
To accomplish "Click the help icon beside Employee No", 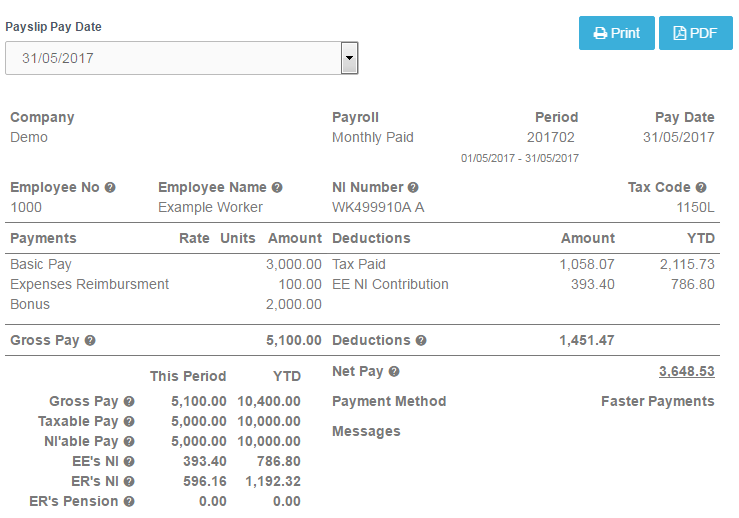I will [x=110, y=188].
